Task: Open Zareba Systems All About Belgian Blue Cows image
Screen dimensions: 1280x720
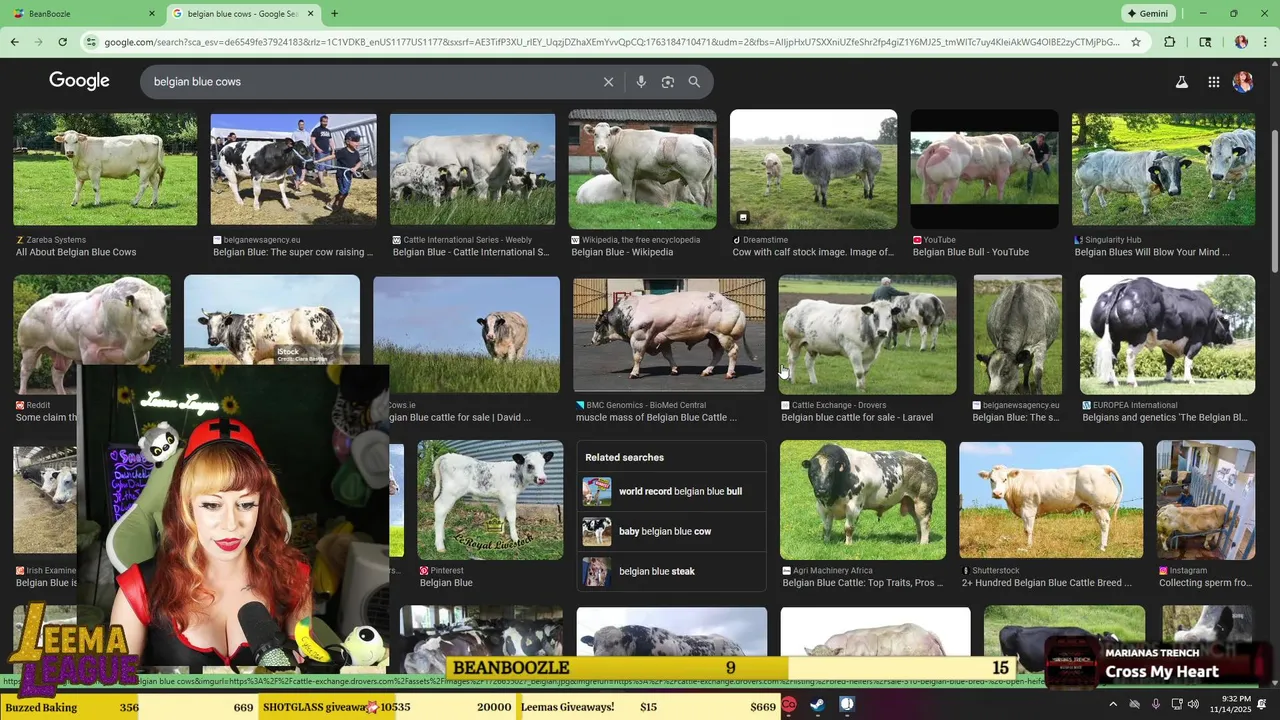Action: [105, 169]
